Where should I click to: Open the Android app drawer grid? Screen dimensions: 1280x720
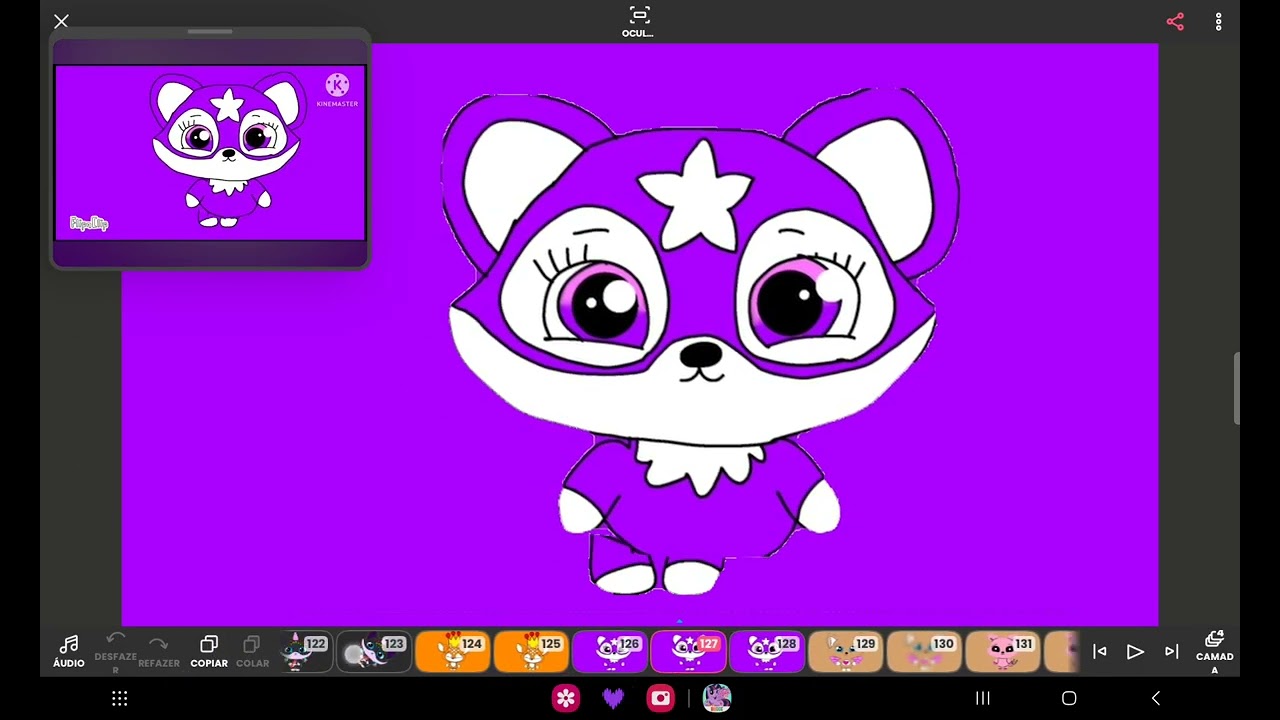point(119,699)
